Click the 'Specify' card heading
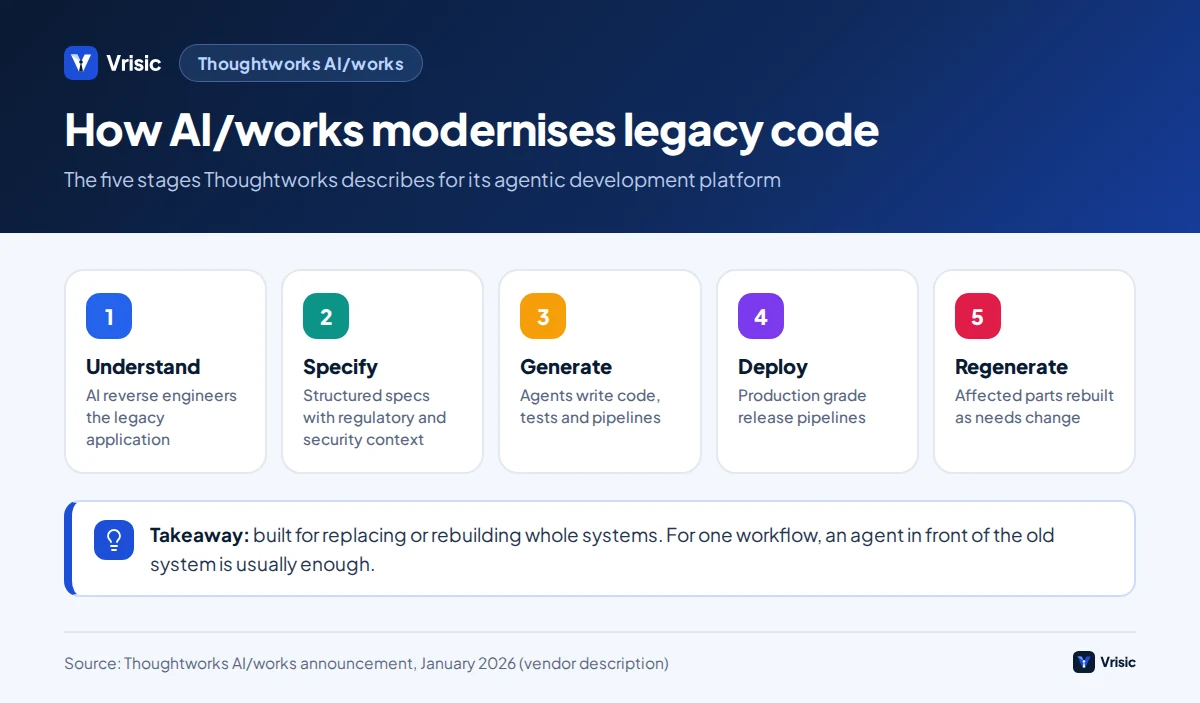Viewport: 1200px width, 703px height. point(340,367)
